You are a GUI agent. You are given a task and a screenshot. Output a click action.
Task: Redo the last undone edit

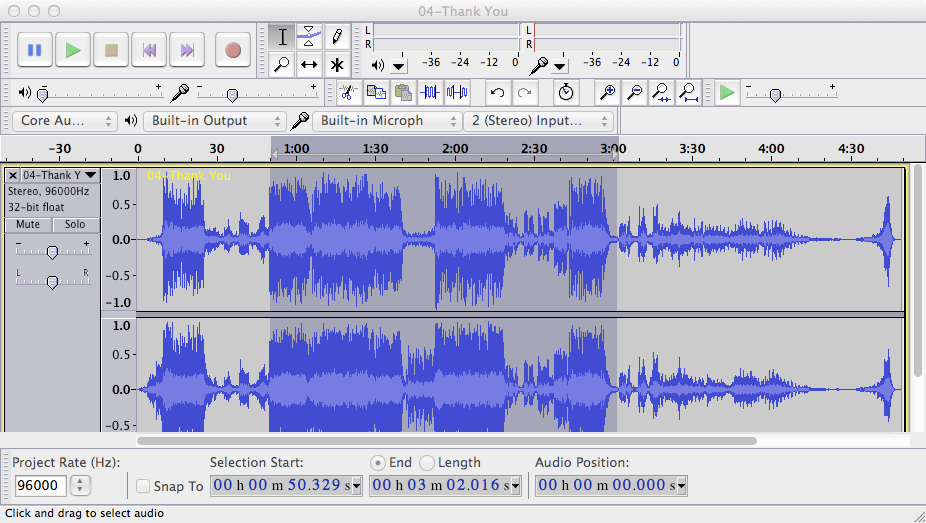click(524, 93)
